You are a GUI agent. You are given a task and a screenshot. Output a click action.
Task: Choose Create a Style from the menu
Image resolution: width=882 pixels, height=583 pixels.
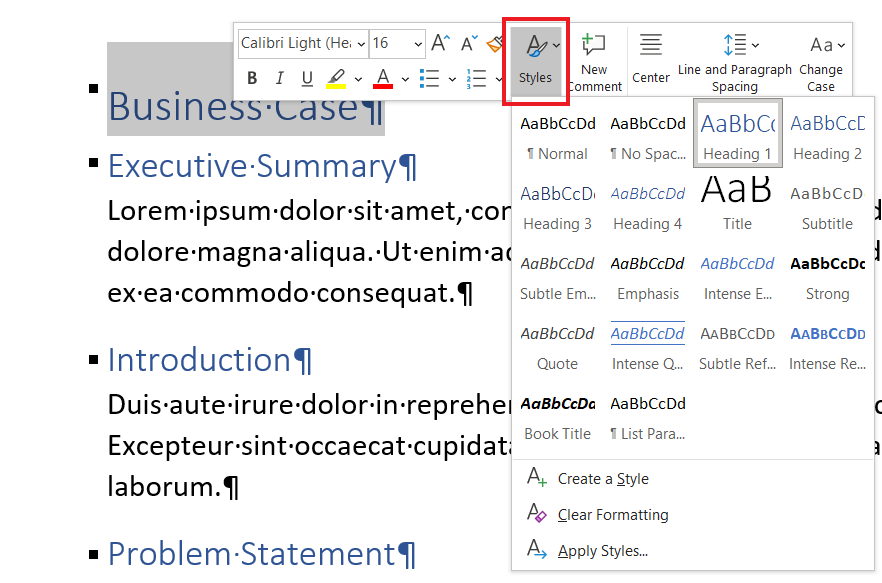coord(603,479)
